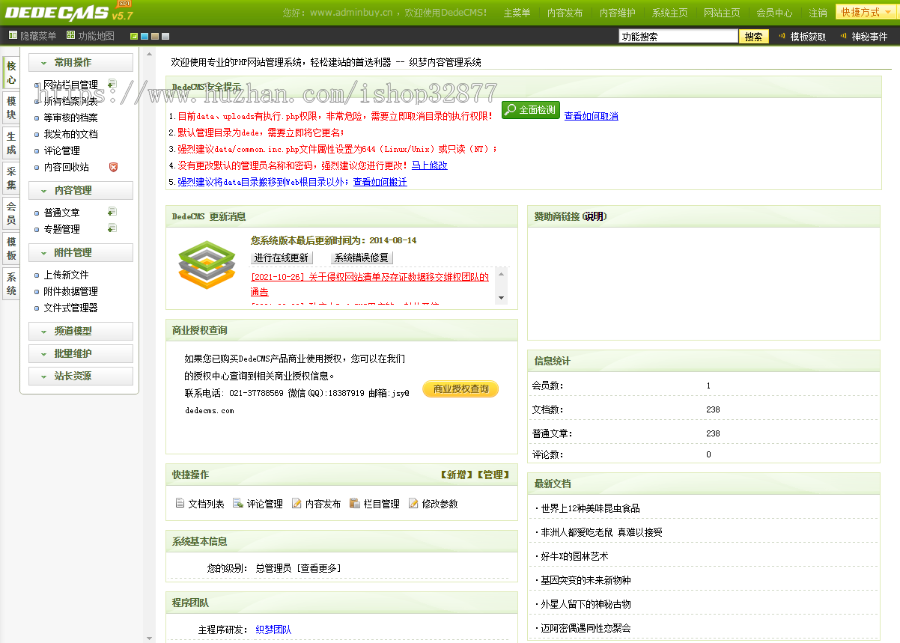Screen dimensions: 900x643
Task: Open the 快捷方式 shortcuts dropdown
Action: coord(865,12)
